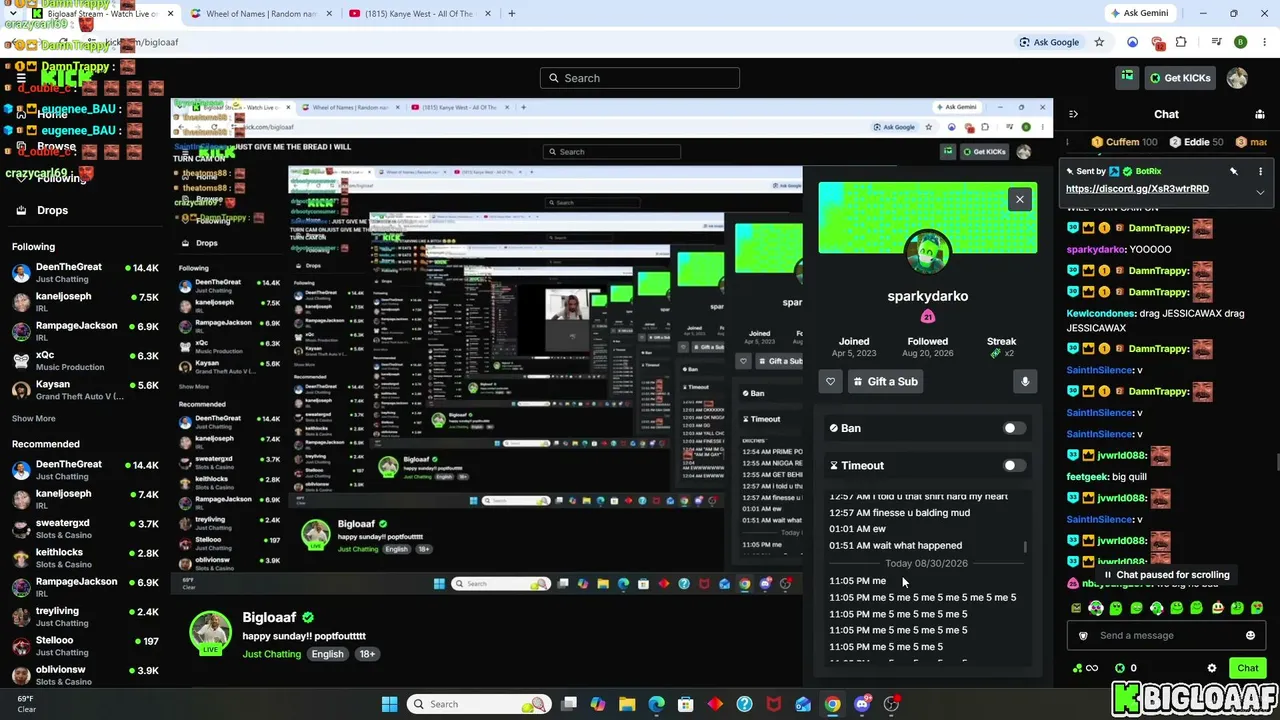Open sweatergxd channel in Recommended
Image resolution: width=1280 pixels, height=720 pixels.
(x=85, y=528)
